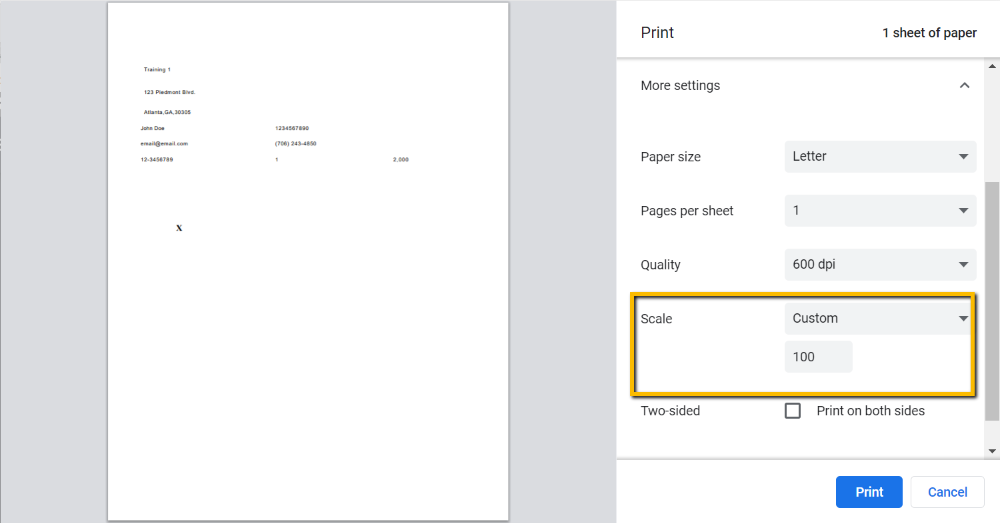Enable the Two-sided printing checkbox
Image resolution: width=1000 pixels, height=523 pixels.
[x=793, y=411]
